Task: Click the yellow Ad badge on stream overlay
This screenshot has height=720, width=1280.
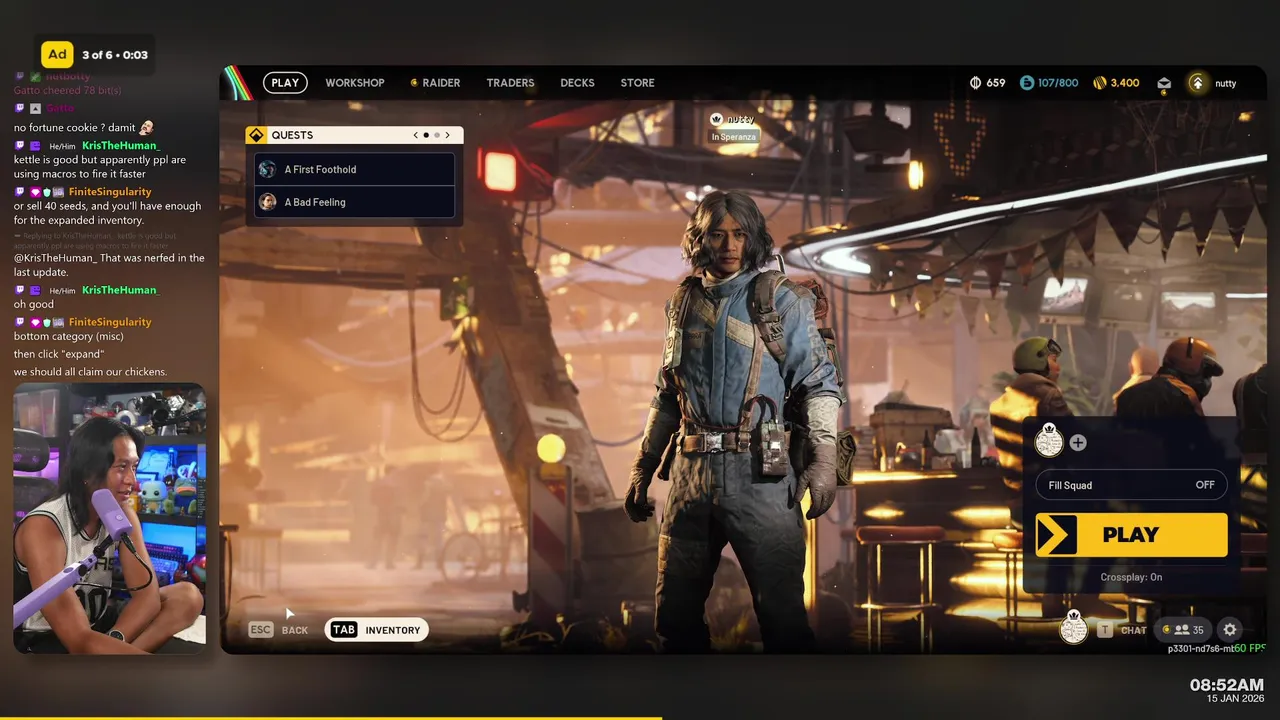Action: [57, 54]
